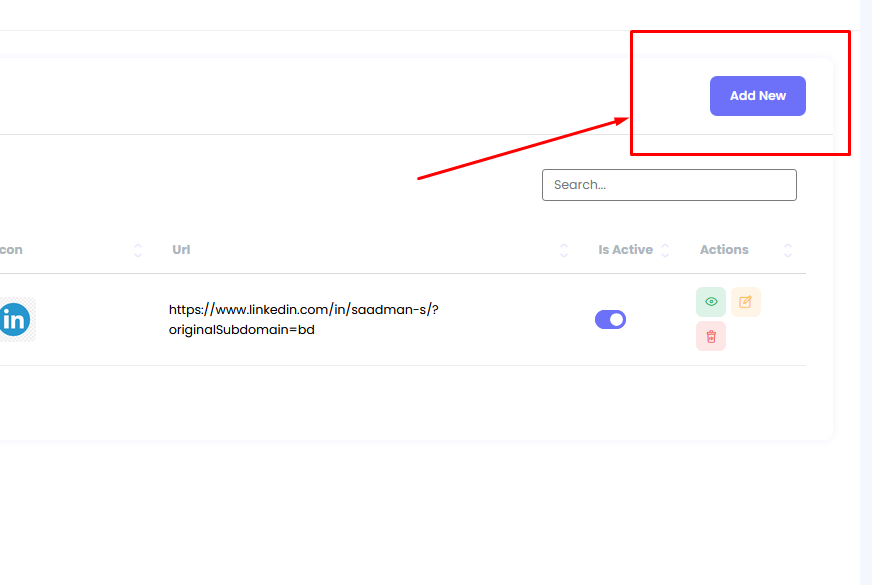This screenshot has height=585, width=872.
Task: Sort by Icon column using its arrows
Action: tap(138, 250)
